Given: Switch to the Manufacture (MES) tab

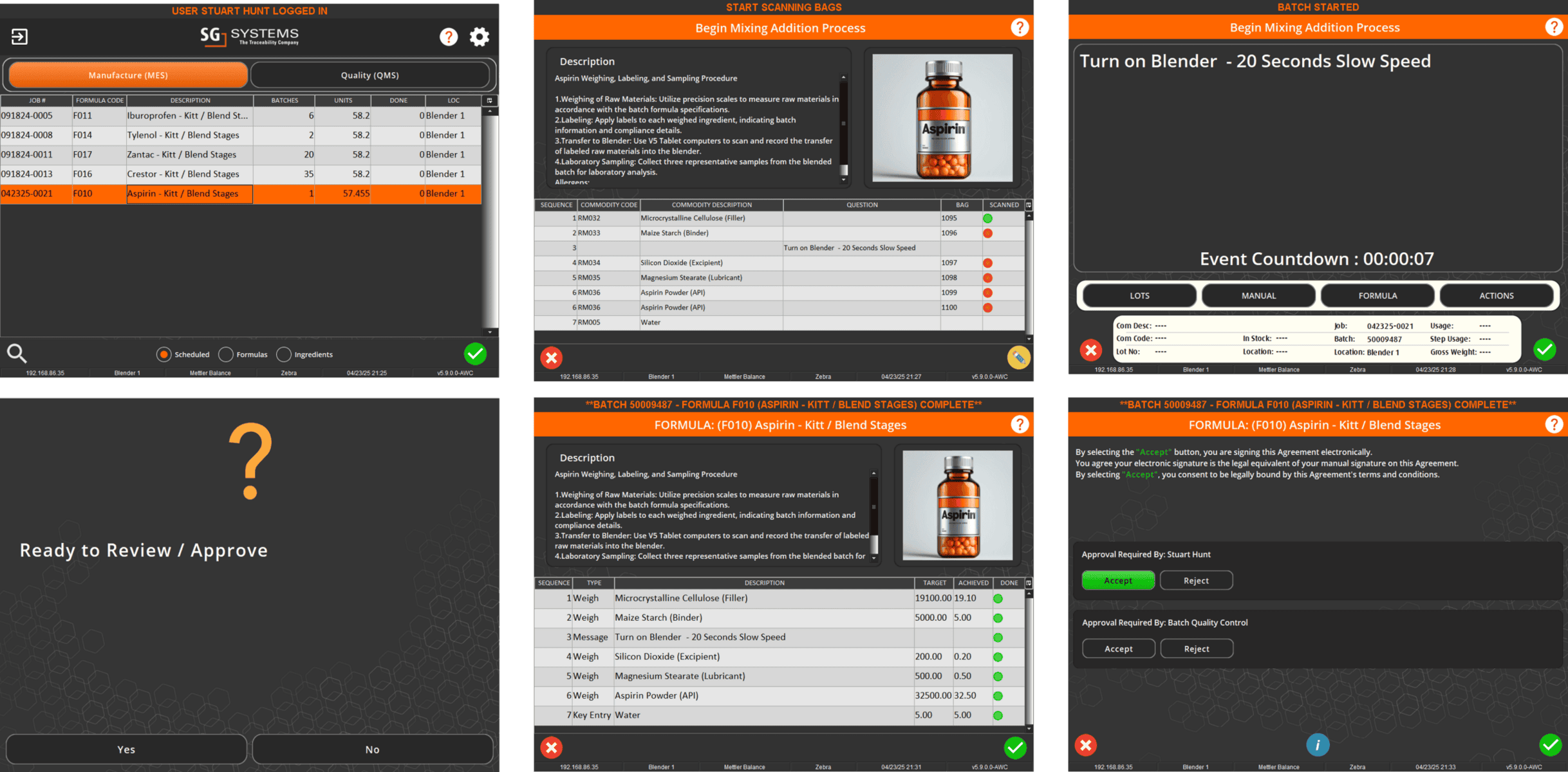Looking at the screenshot, I should [127, 75].
